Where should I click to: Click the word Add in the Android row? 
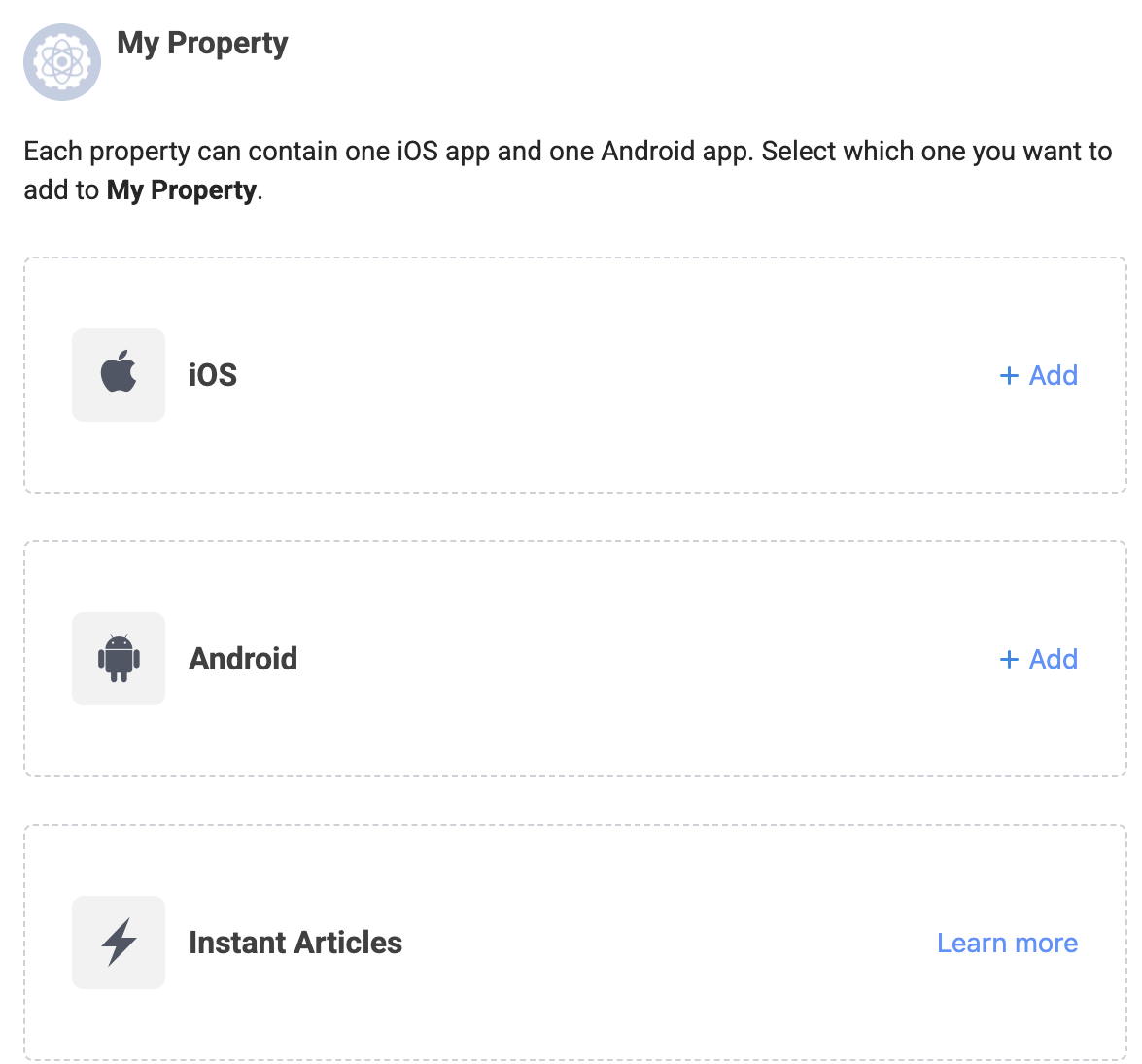1054,659
